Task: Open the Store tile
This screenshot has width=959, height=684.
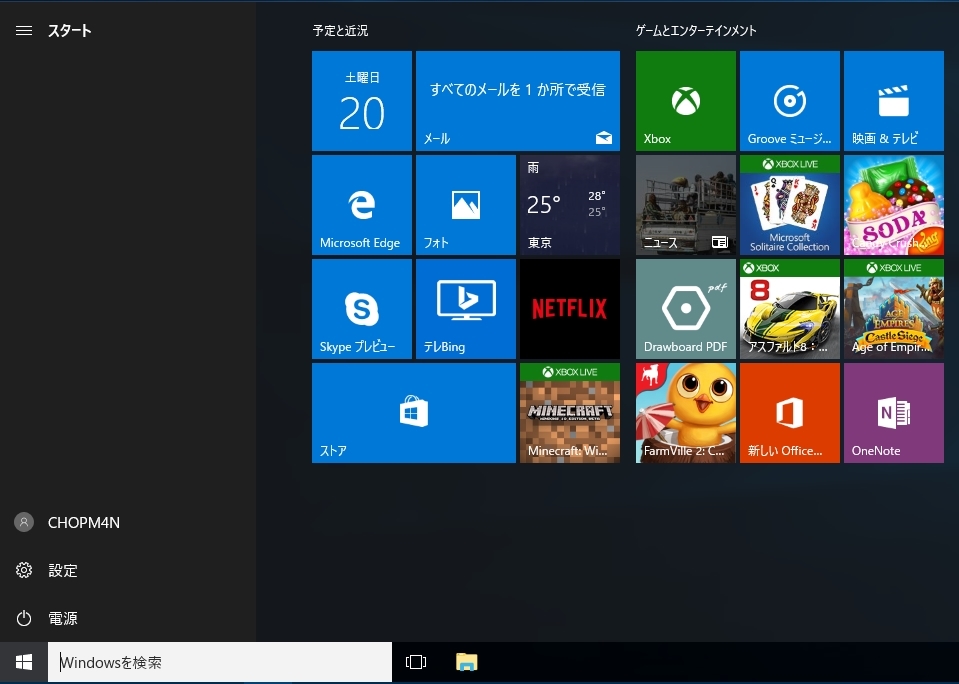Action: (414, 413)
